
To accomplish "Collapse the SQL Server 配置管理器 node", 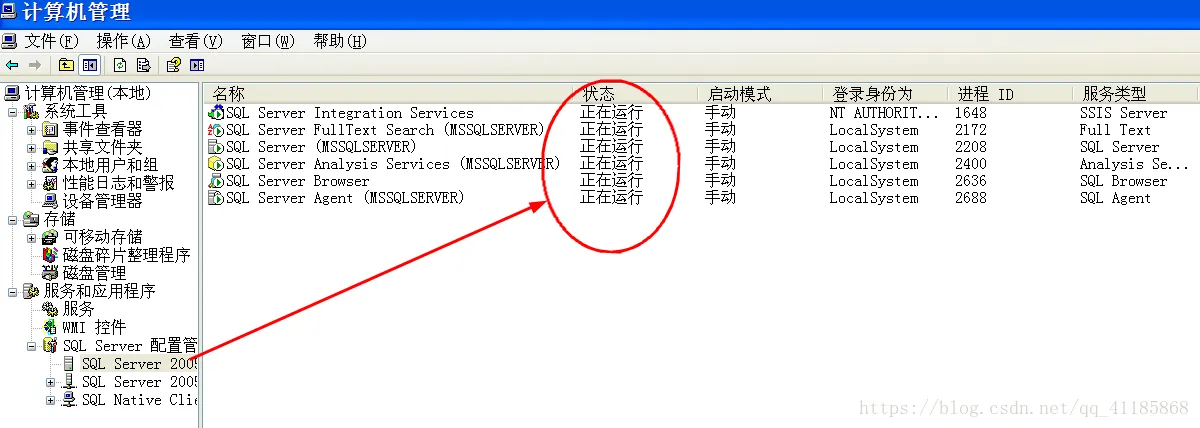I will tap(31, 346).
